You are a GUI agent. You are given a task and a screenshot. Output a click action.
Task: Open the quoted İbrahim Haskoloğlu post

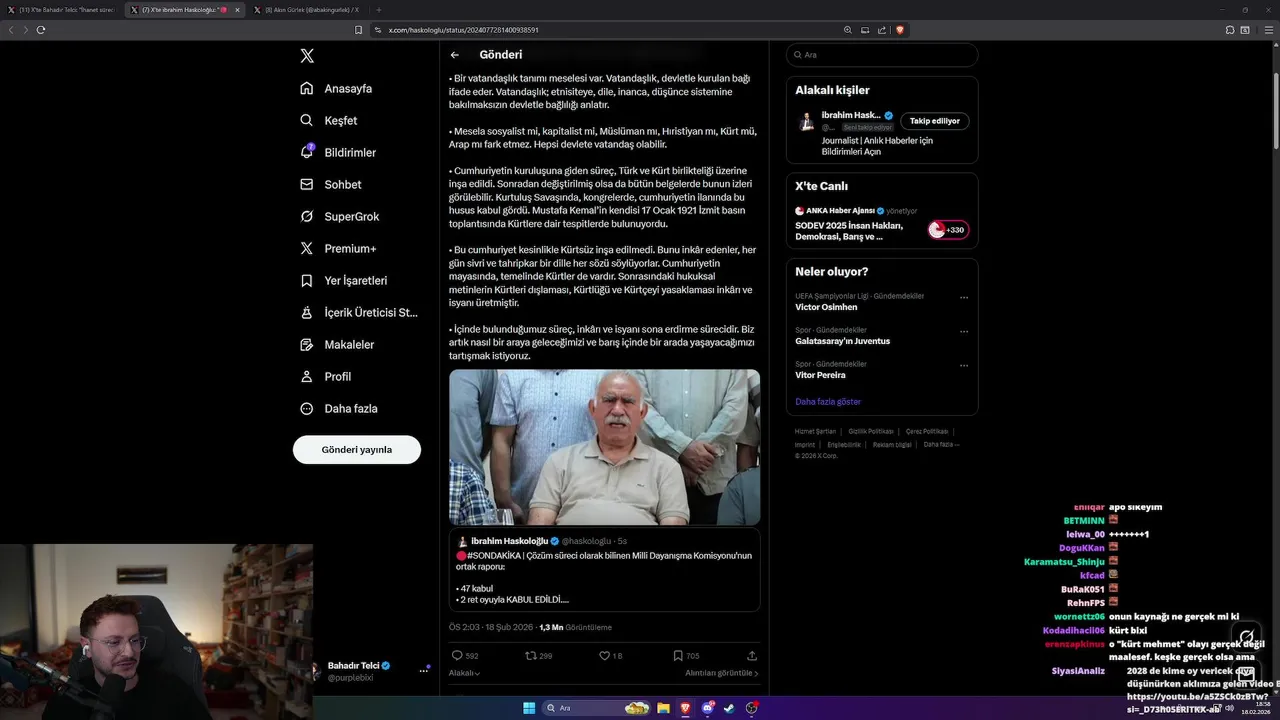pos(604,570)
